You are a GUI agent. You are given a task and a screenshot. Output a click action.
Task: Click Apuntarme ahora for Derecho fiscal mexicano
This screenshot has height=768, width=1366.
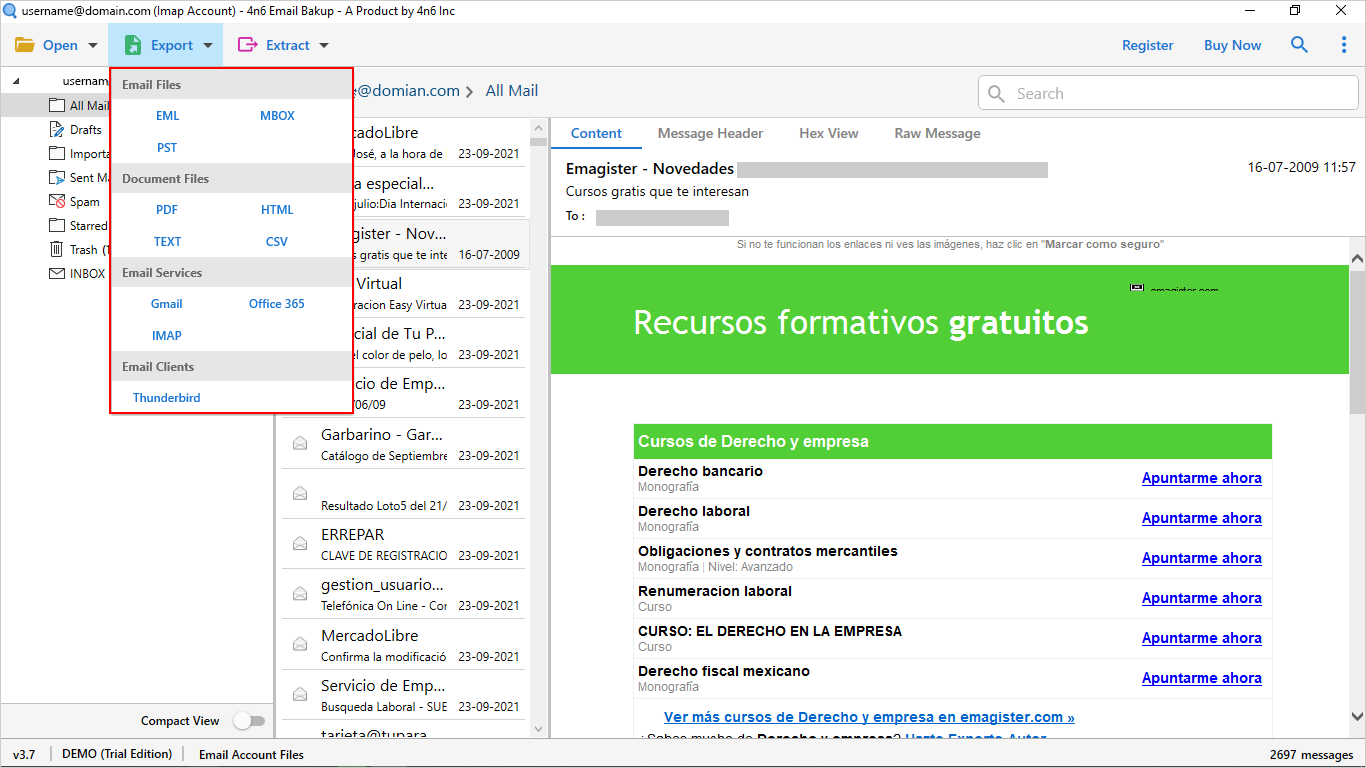pyautogui.click(x=1202, y=678)
